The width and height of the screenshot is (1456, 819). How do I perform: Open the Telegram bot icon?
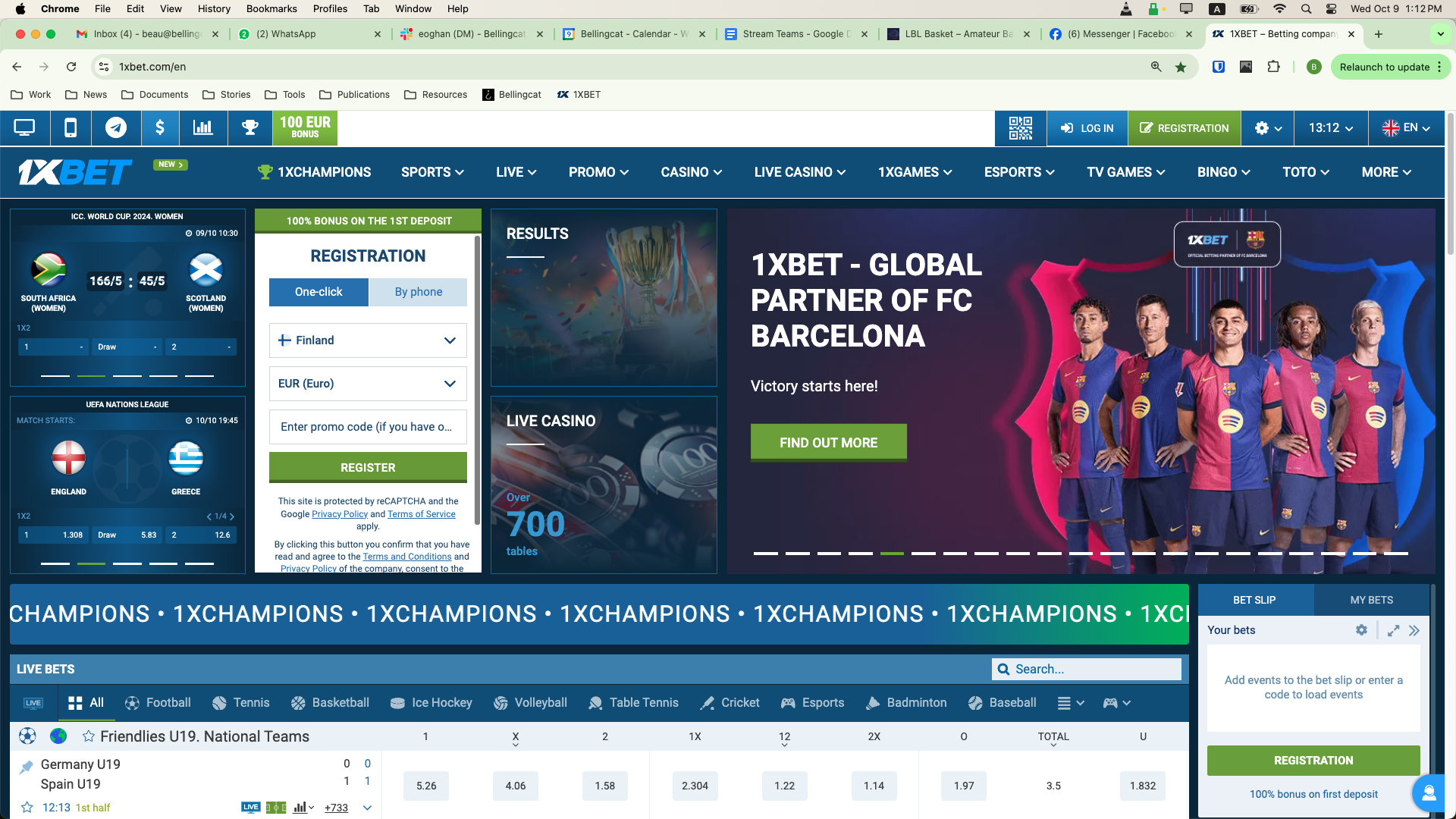116,128
